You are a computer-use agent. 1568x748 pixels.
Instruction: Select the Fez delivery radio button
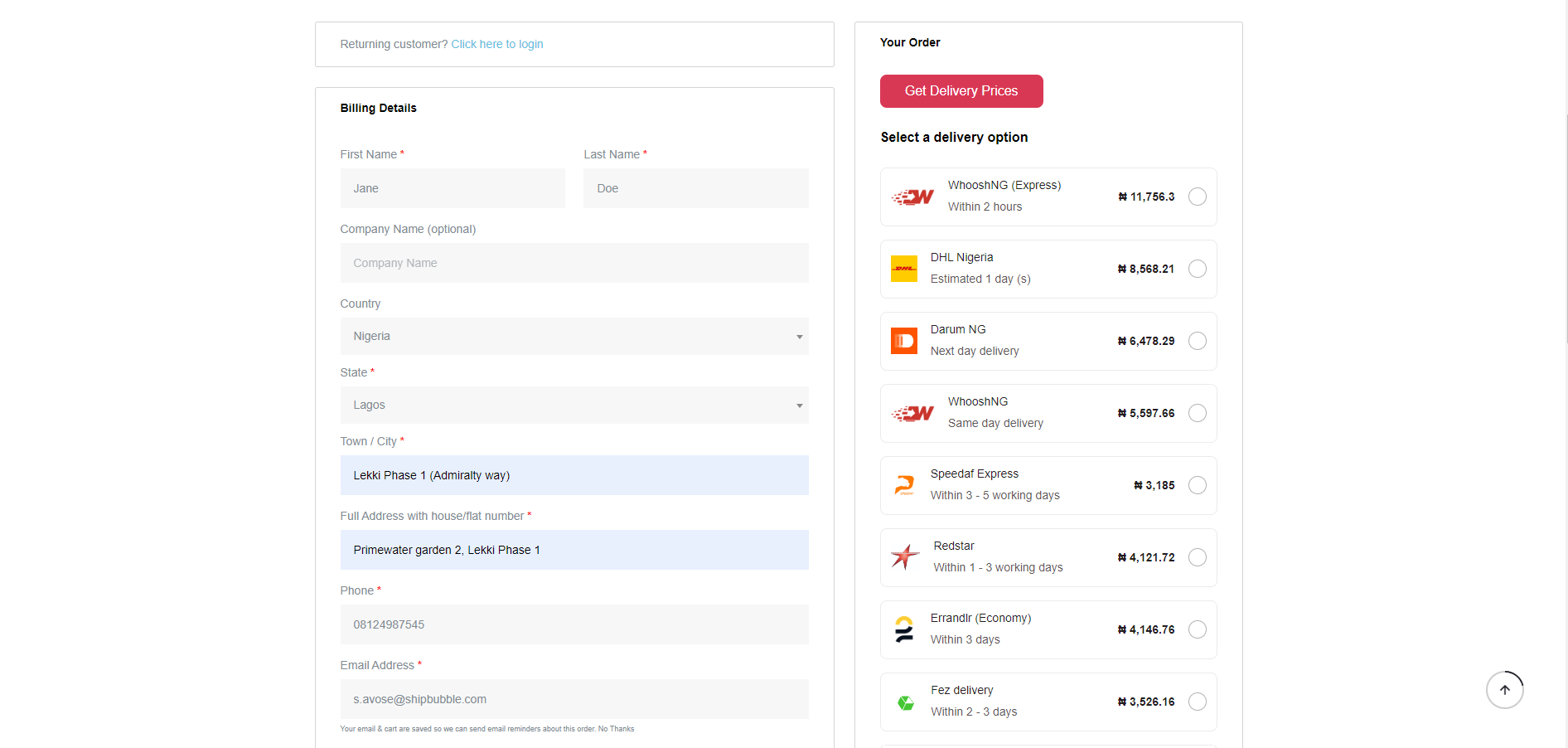tap(1198, 702)
